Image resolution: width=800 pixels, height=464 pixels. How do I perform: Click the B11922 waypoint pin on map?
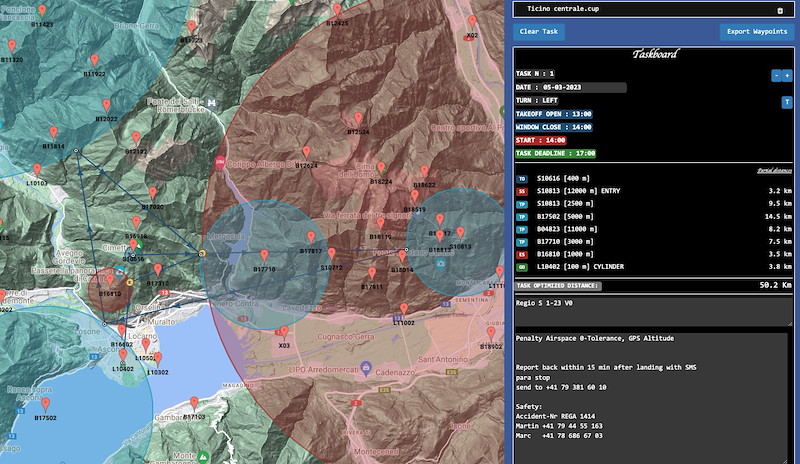click(94, 61)
